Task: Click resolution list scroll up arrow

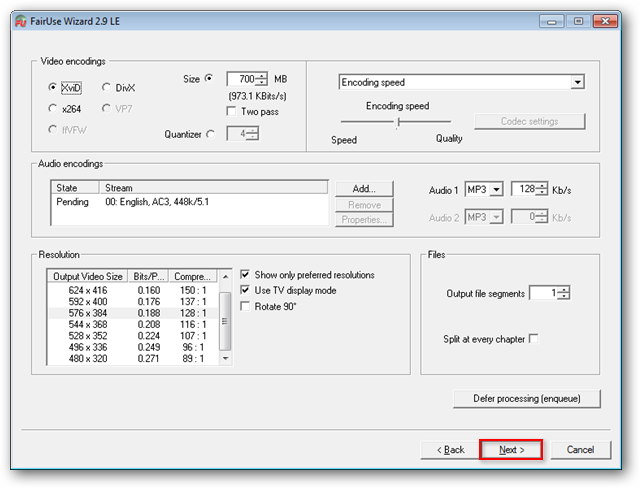Action: (225, 277)
